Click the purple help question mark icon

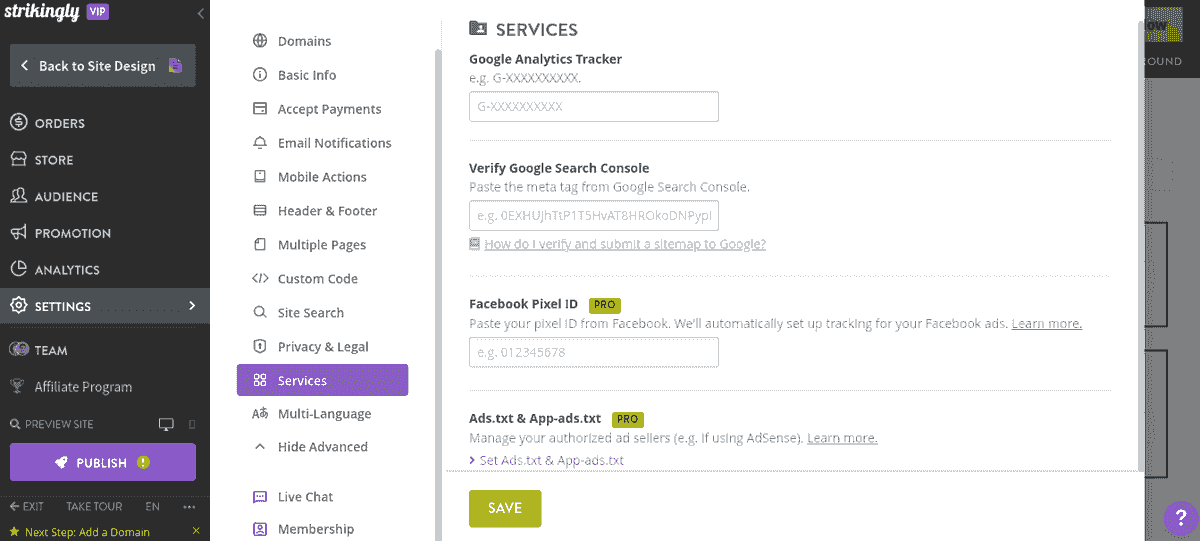1177,518
